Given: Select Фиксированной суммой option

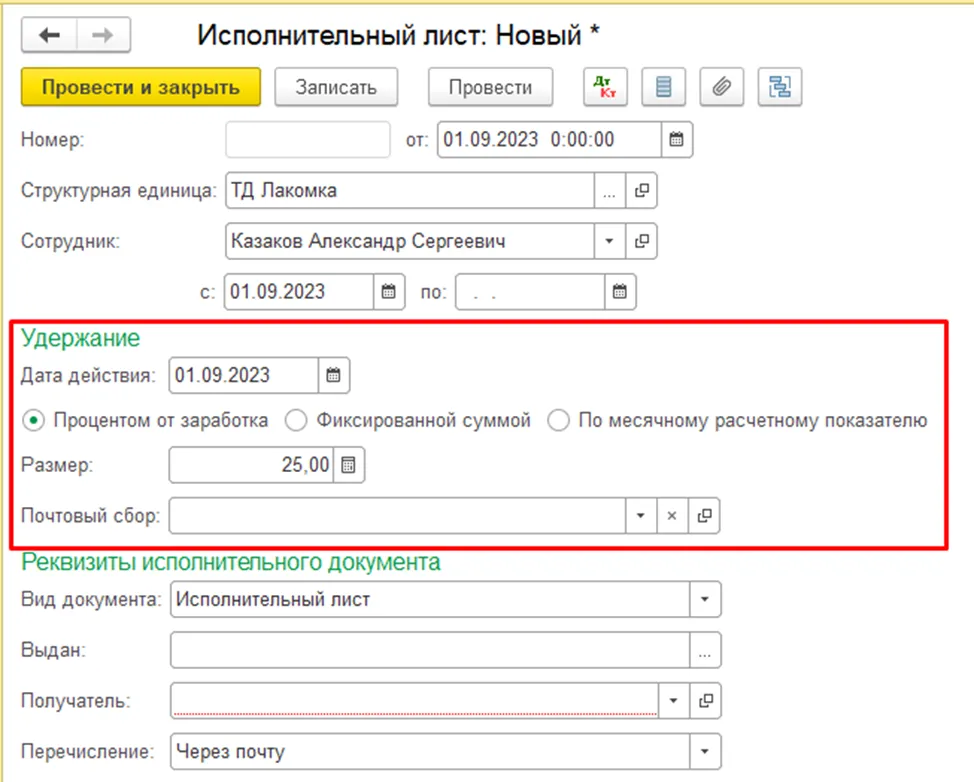Looking at the screenshot, I should (408, 421).
